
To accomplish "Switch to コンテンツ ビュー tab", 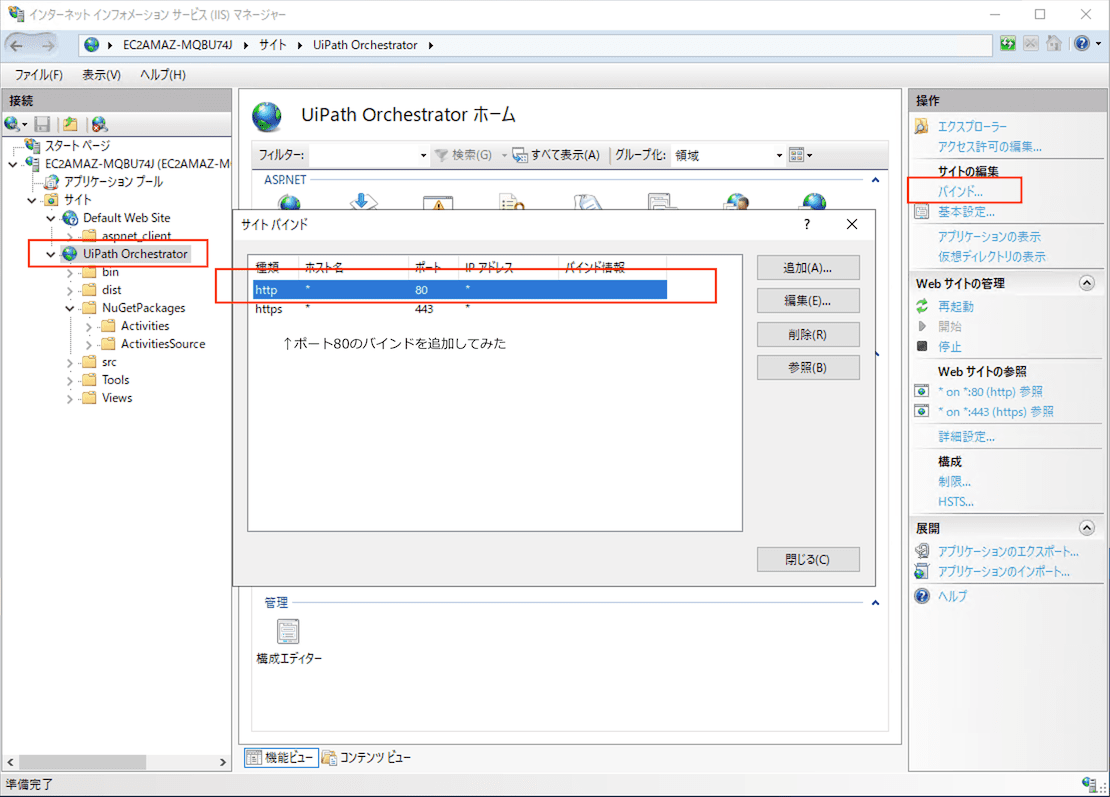I will (x=366, y=757).
